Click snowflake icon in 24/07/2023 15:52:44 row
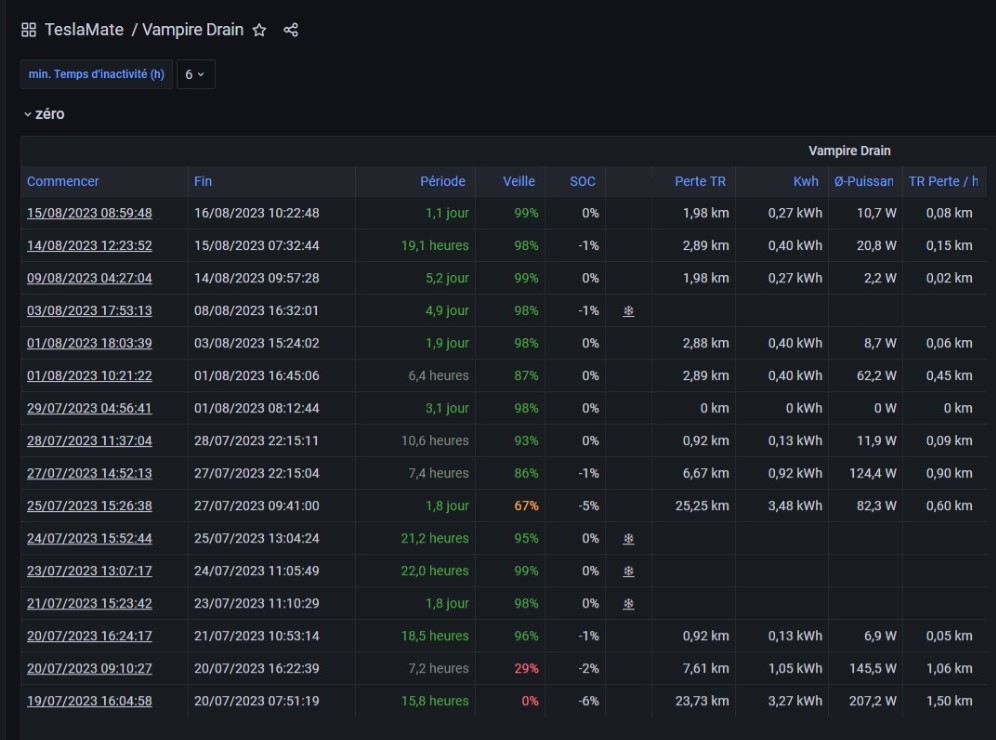Screen dimensions: 996x740 tap(628, 539)
